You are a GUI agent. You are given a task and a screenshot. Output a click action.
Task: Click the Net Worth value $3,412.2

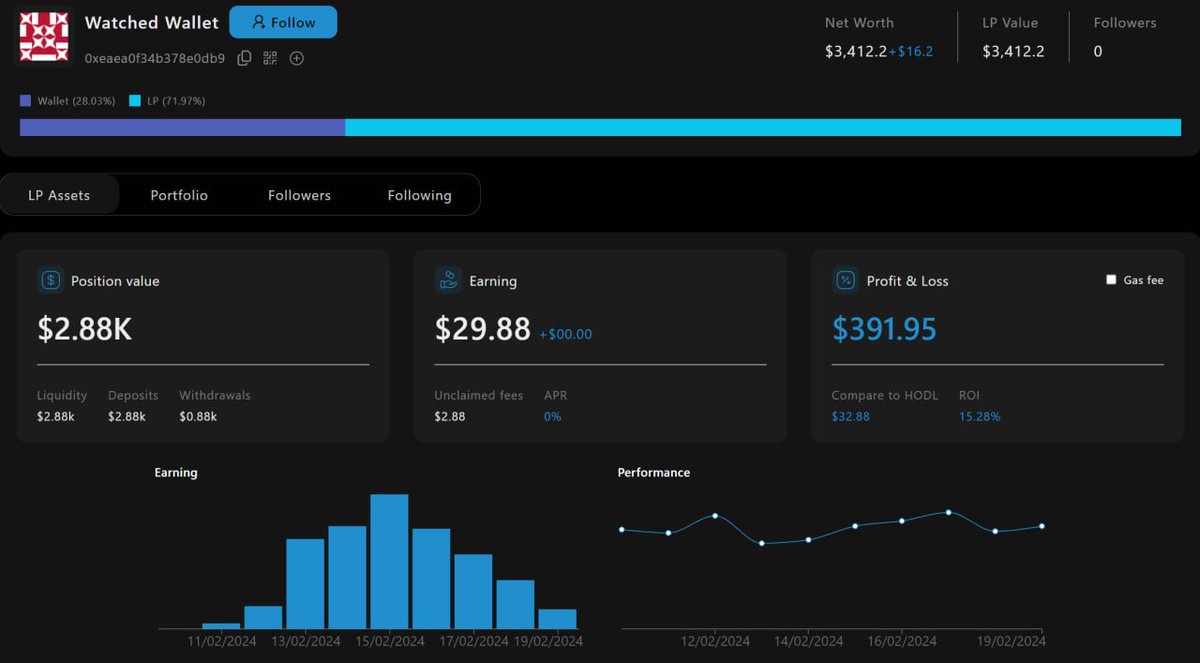pyautogui.click(x=856, y=51)
